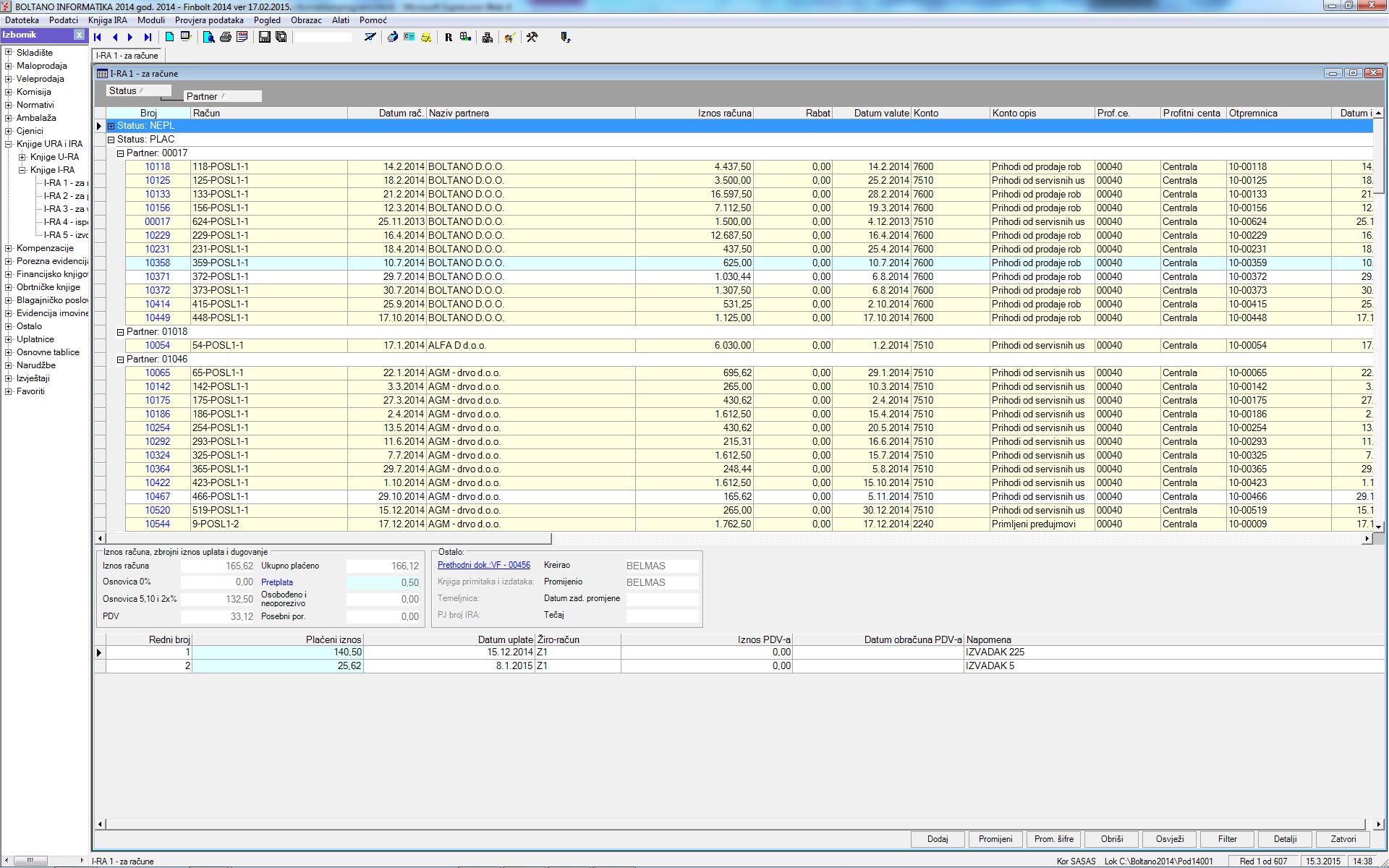The height and width of the screenshot is (868, 1389).
Task: Click the next record arrow
Action: (130, 38)
